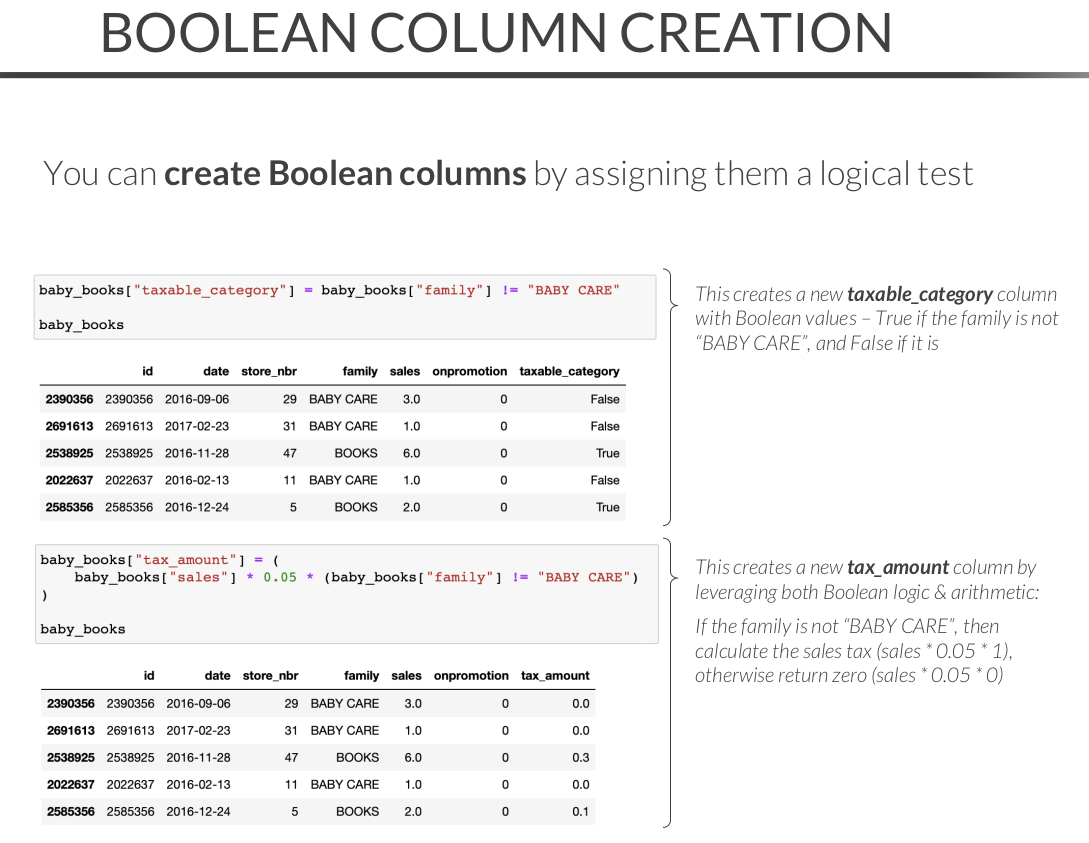Click the onpromotion header in the lower table
1089x843 pixels.
tap(471, 676)
